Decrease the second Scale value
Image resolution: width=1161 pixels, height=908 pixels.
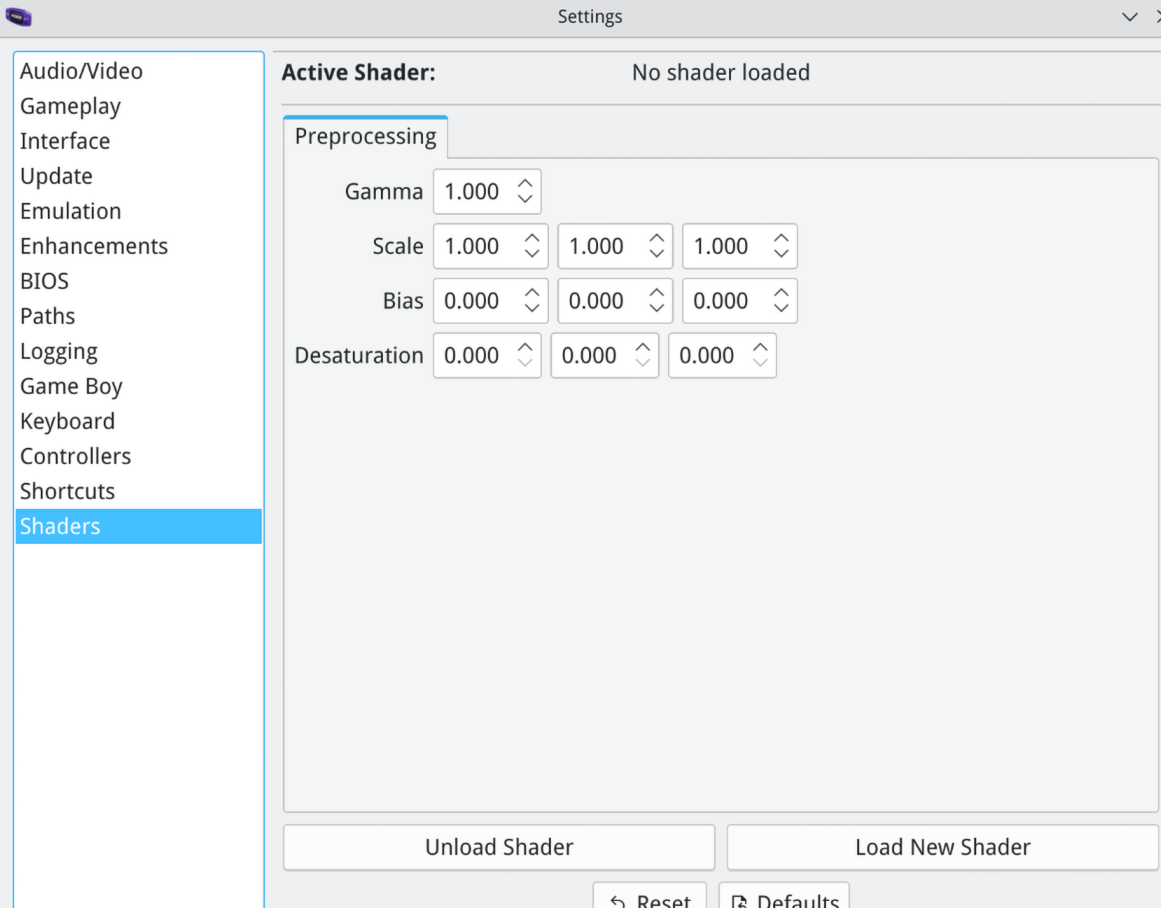656,254
